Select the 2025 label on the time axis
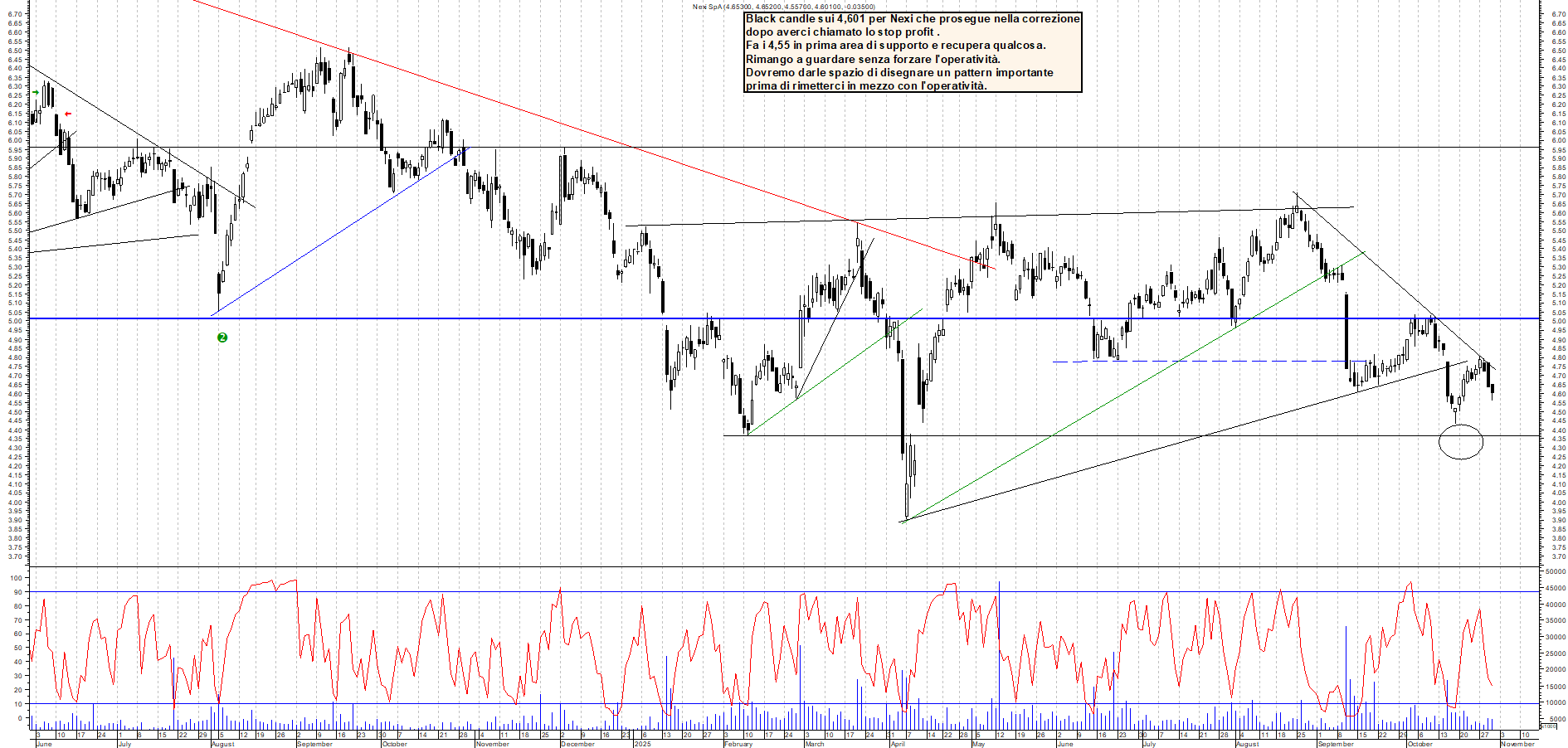The width and height of the screenshot is (1568, 748). pyautogui.click(x=641, y=744)
